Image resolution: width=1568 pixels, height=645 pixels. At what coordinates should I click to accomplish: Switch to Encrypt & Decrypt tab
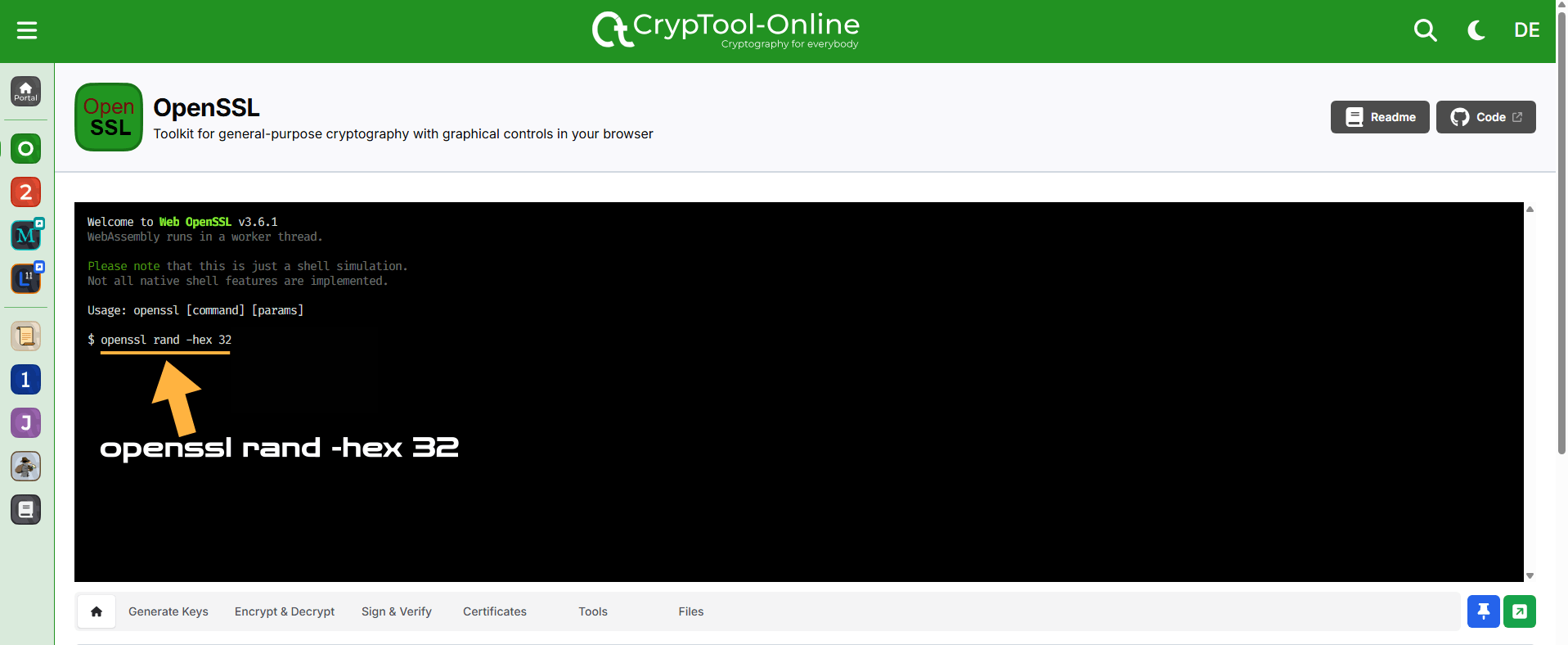(x=285, y=611)
